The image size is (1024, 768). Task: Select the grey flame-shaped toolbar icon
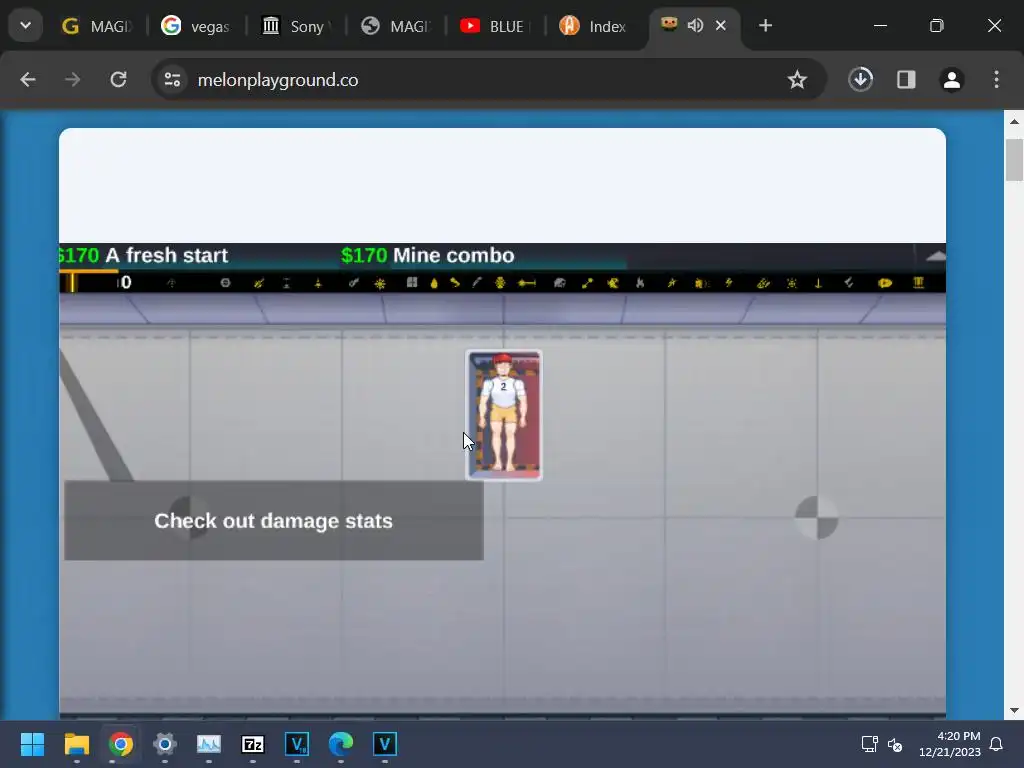coord(640,283)
